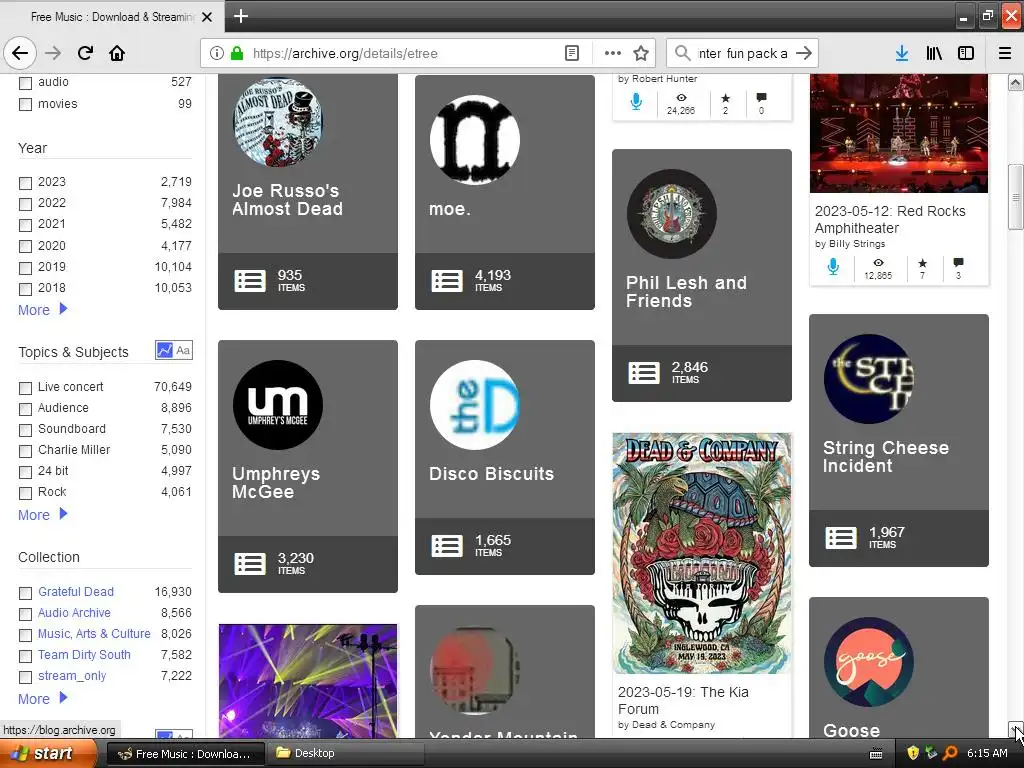Click the search magnifier icon
This screenshot has height=768, width=1024.
click(682, 53)
